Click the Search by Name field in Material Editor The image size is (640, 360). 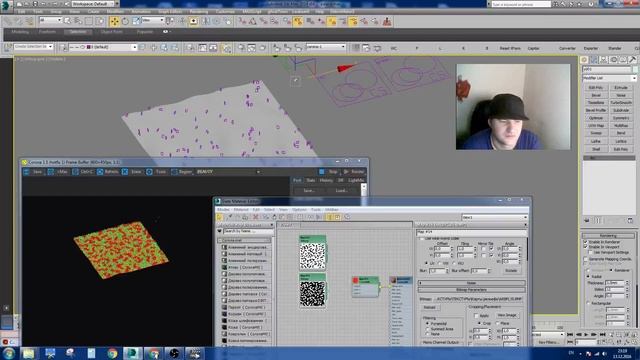248,231
